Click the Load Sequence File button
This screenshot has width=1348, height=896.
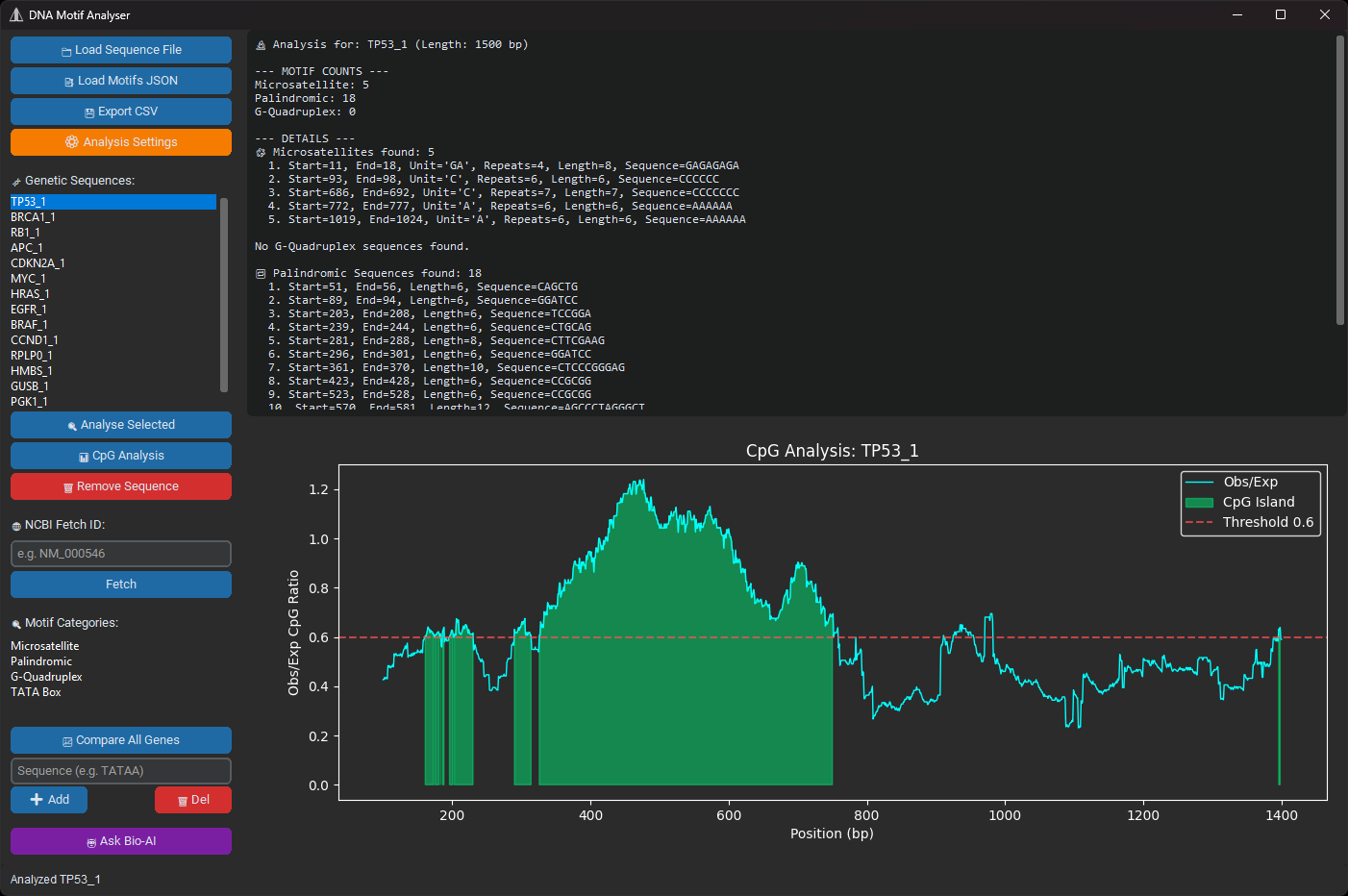121,50
